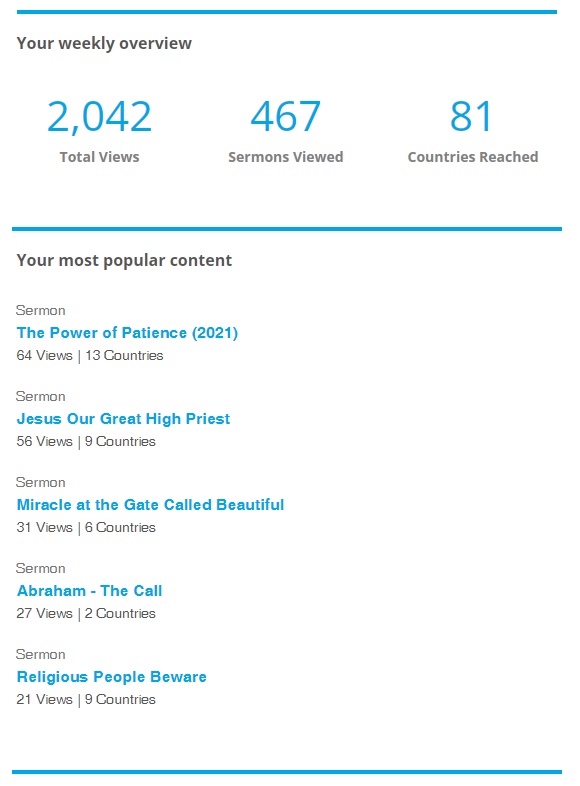Click the 31 Views | 6 Countries stats
Viewport: 580px width, 786px height.
tap(86, 527)
